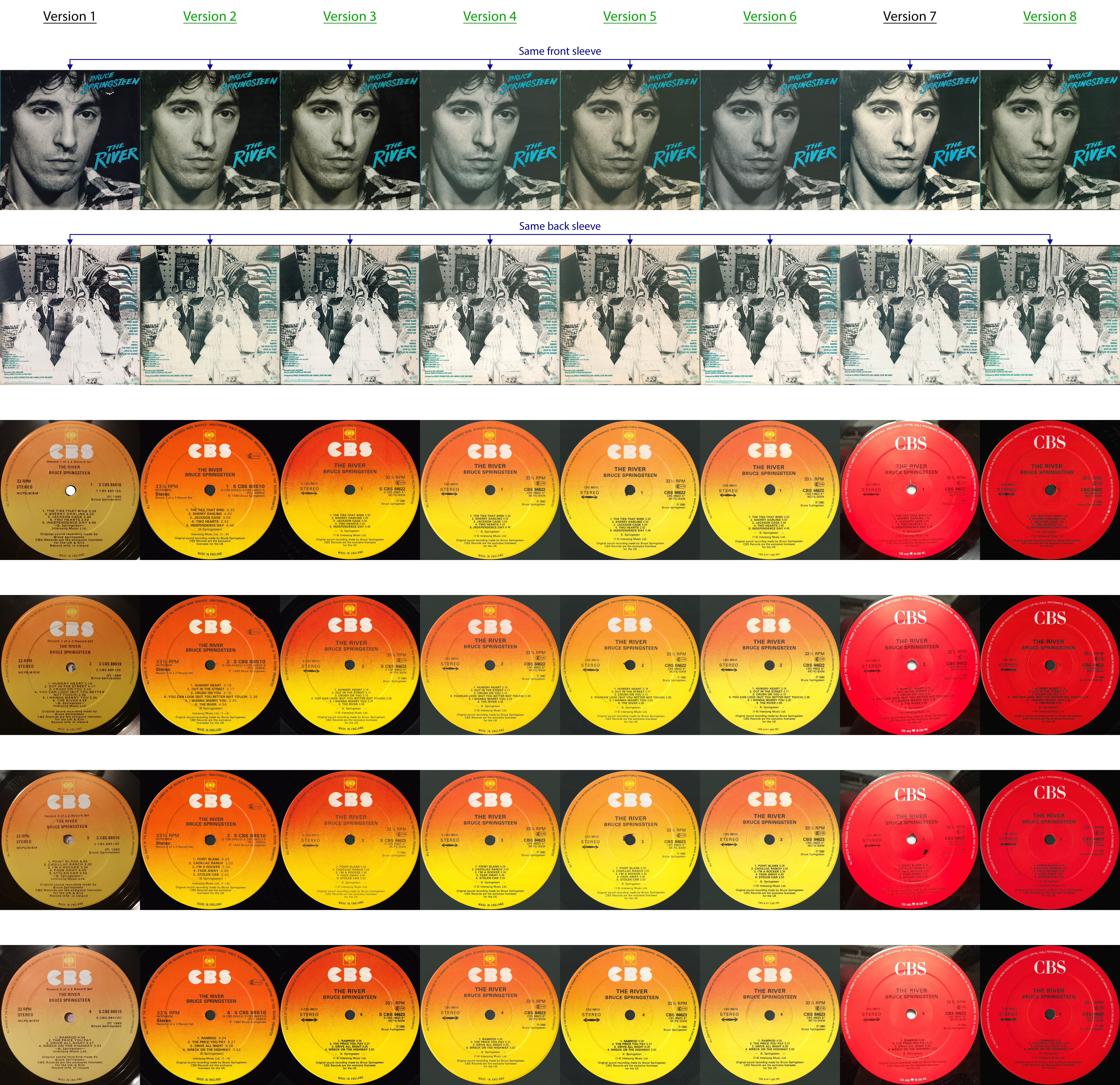
Task: Click Version 2 orange side 1 label
Action: pyautogui.click(x=210, y=490)
